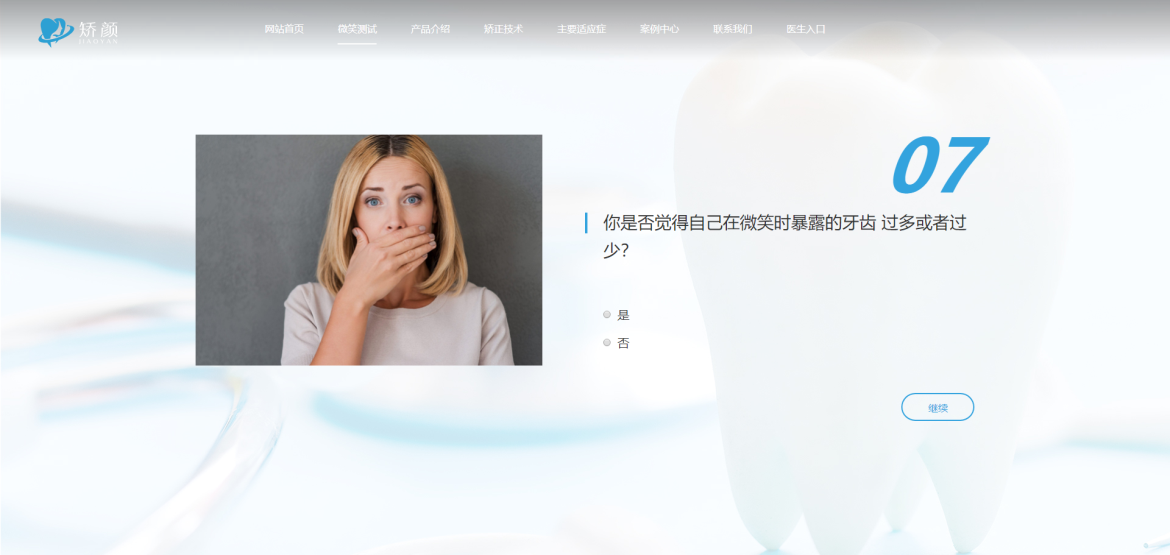The height and width of the screenshot is (555, 1170).
Task: Navigate to 主要适应症
Action: click(581, 29)
